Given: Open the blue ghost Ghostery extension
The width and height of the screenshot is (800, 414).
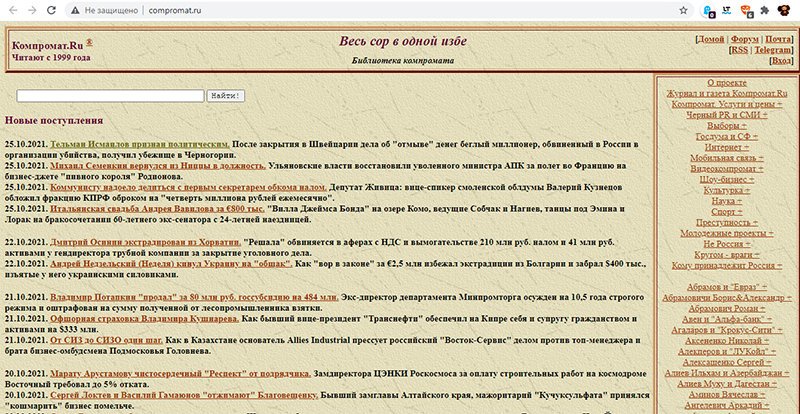Looking at the screenshot, I should 708,10.
